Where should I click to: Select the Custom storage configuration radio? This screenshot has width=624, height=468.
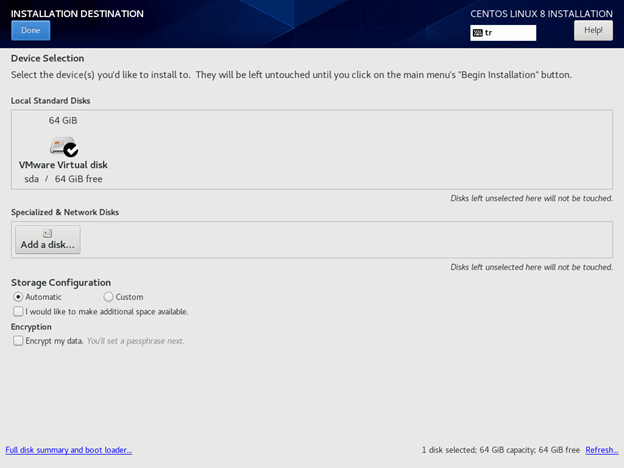(x=108, y=297)
